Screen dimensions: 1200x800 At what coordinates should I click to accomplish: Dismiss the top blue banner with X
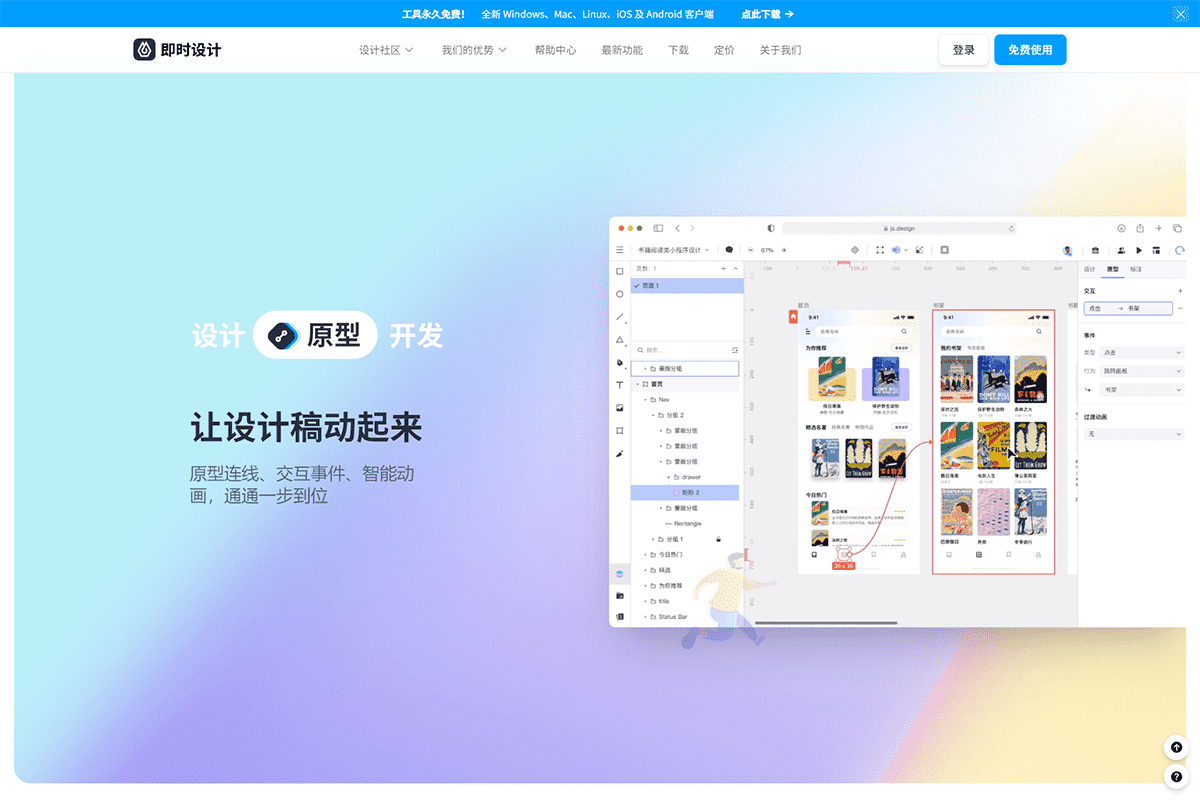click(1180, 14)
